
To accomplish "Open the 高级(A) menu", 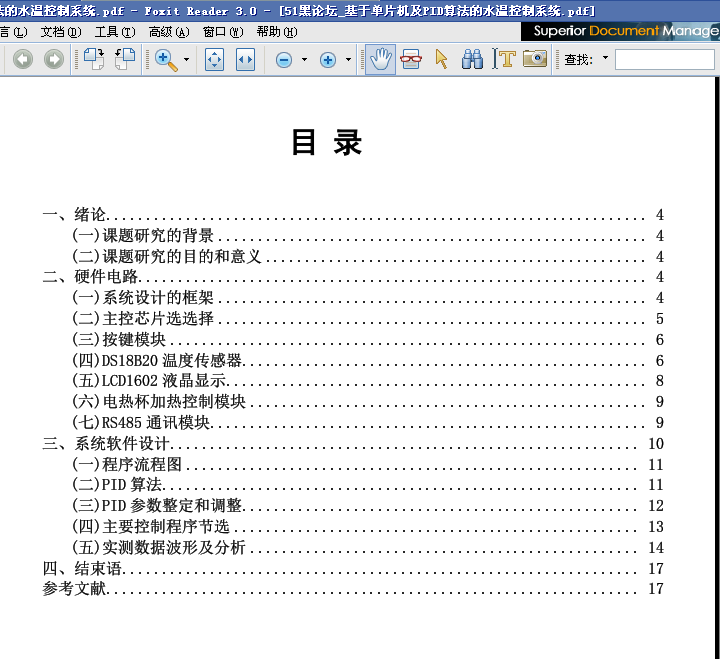I will 169,32.
